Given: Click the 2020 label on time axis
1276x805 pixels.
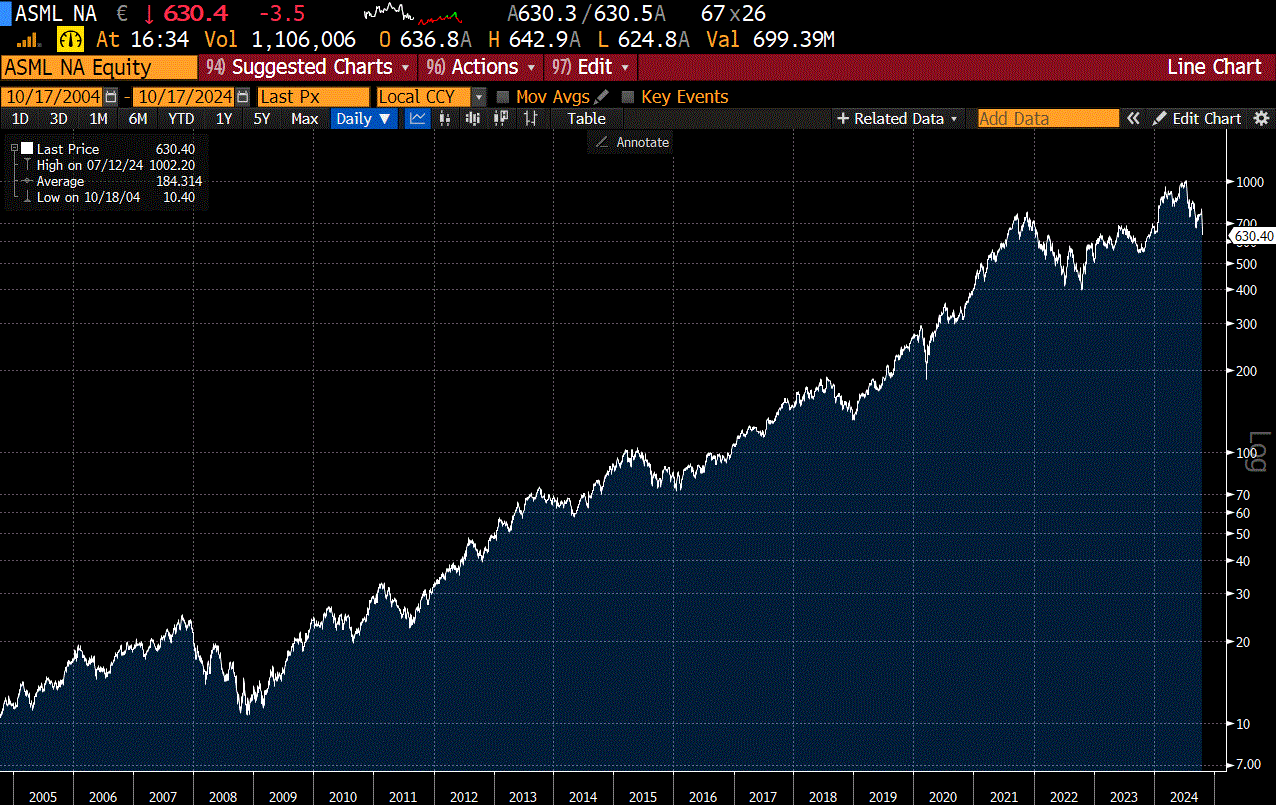Looking at the screenshot, I should (x=943, y=797).
